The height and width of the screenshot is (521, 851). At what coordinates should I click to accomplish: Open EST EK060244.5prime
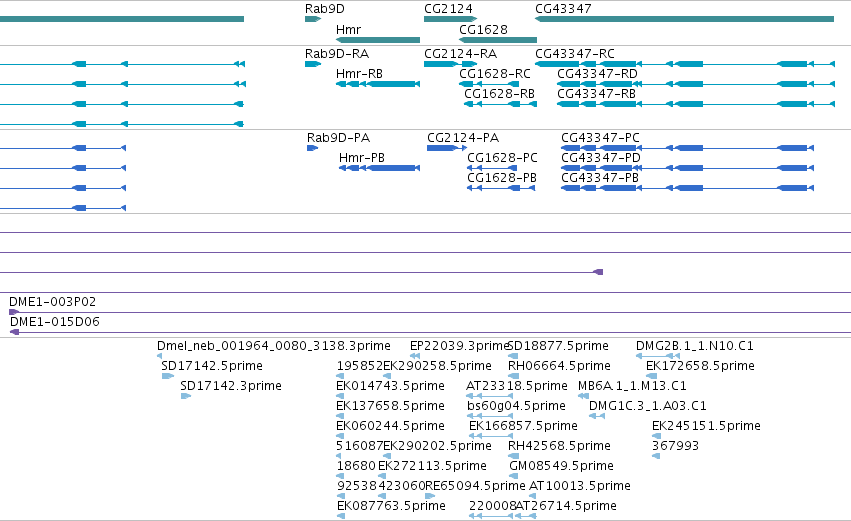[390, 427]
